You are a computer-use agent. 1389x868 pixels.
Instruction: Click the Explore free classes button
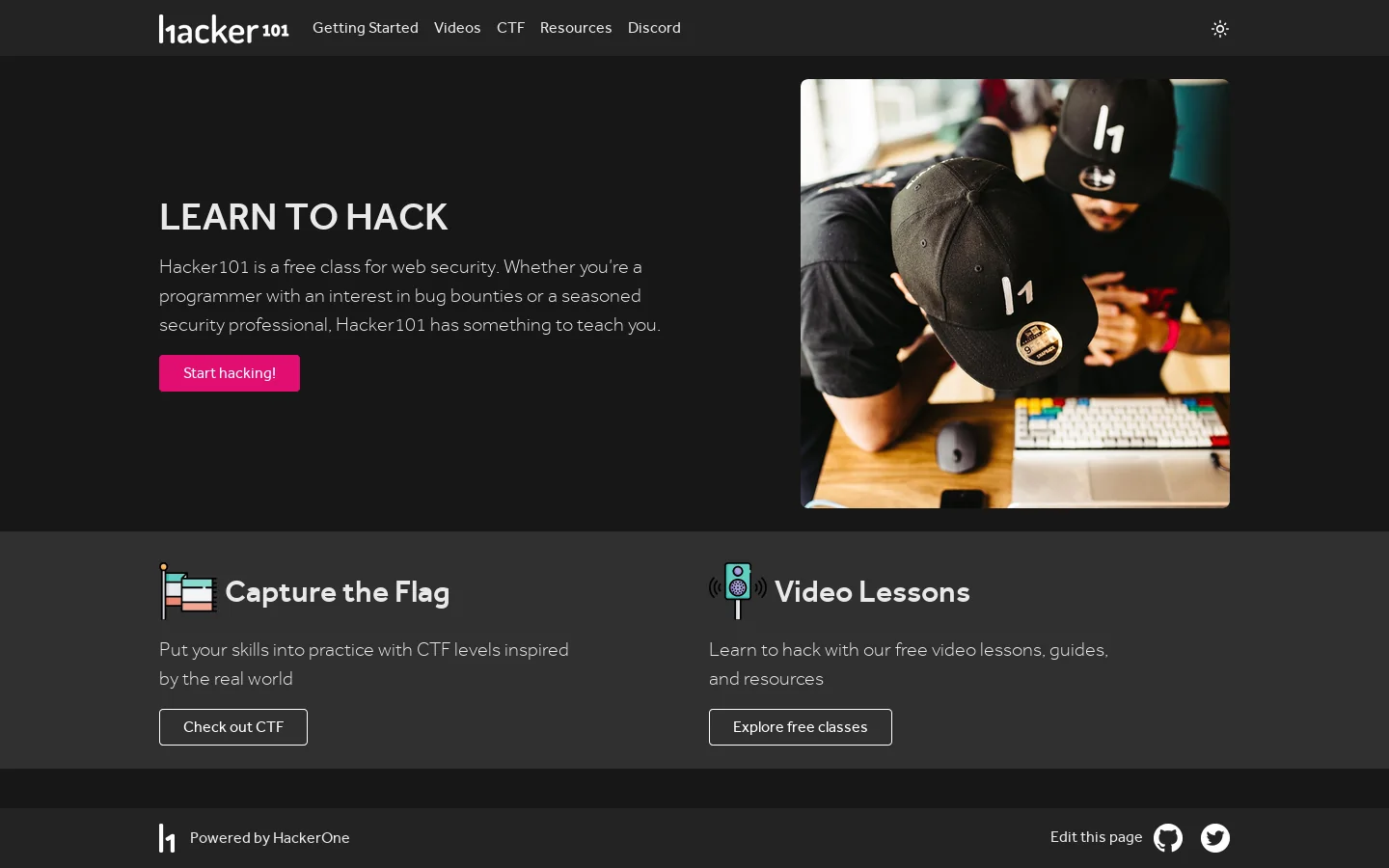pos(801,727)
